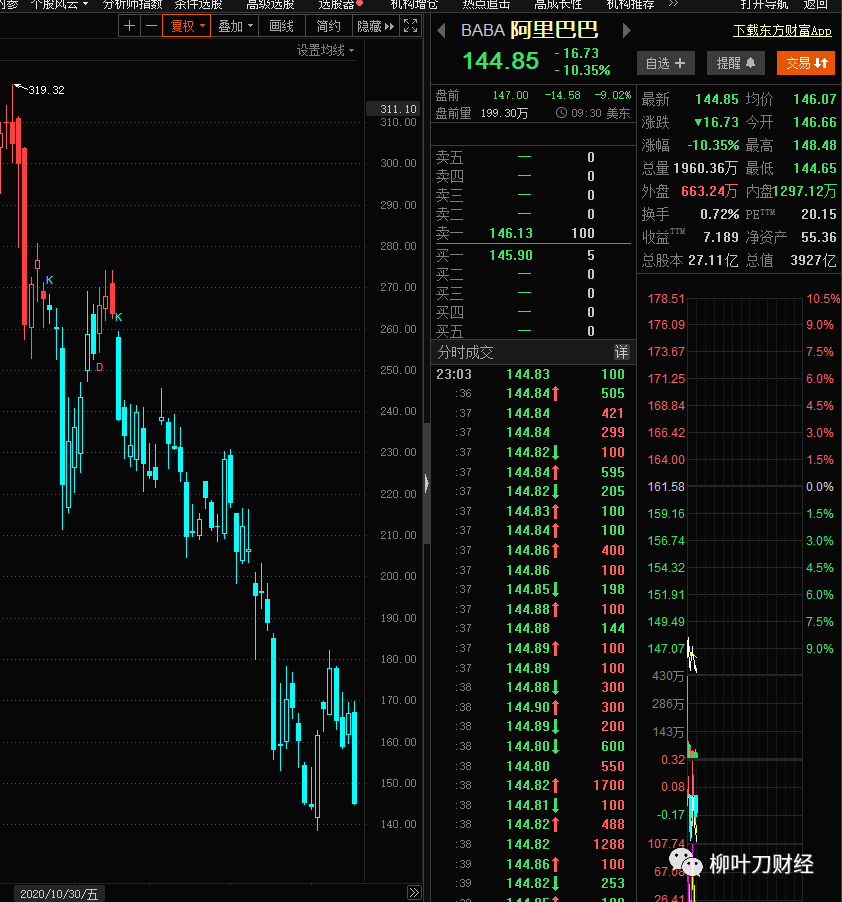Toggle the 隐藏 panel button

tap(376, 26)
